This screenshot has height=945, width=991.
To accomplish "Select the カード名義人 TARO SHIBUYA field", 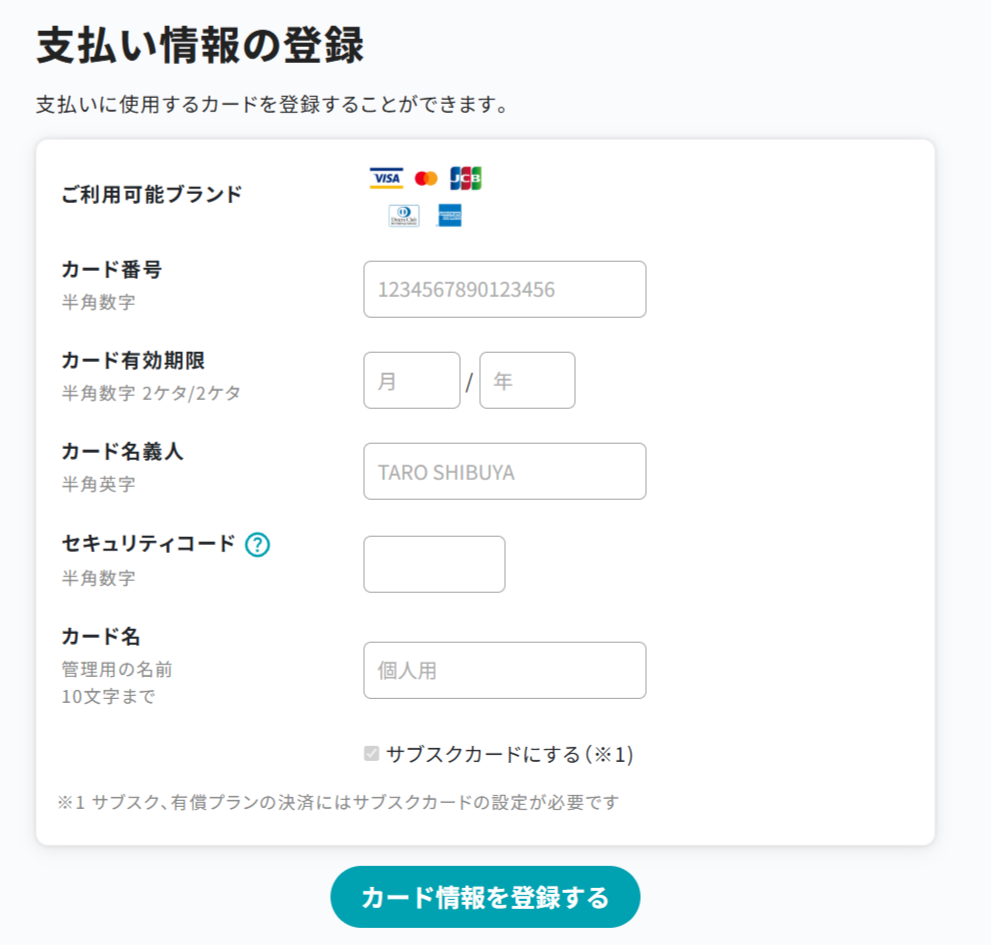I will tap(504, 472).
